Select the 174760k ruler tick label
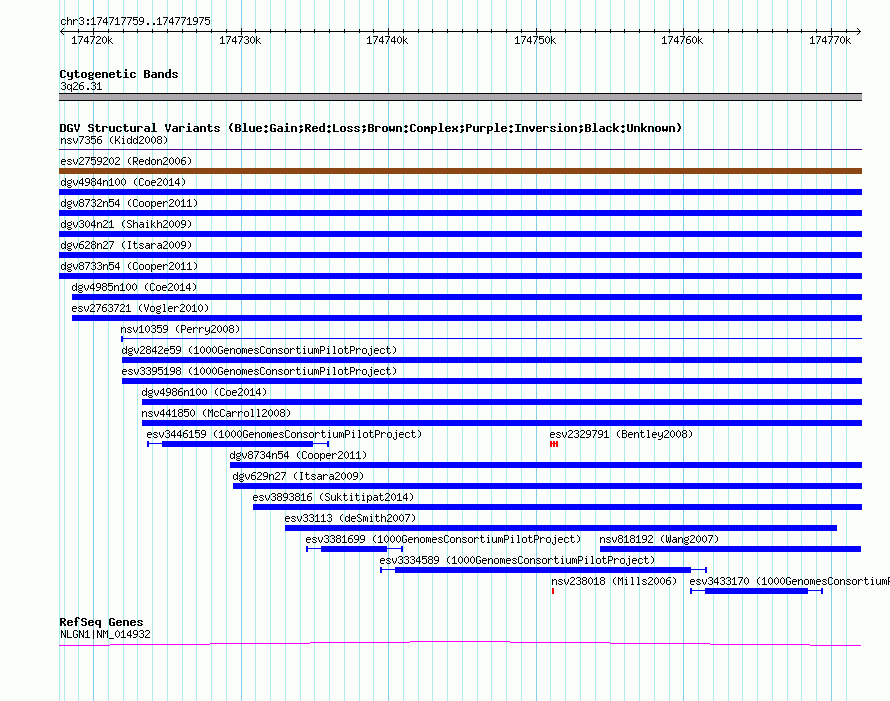This screenshot has height=701, width=890. pyautogui.click(x=682, y=40)
